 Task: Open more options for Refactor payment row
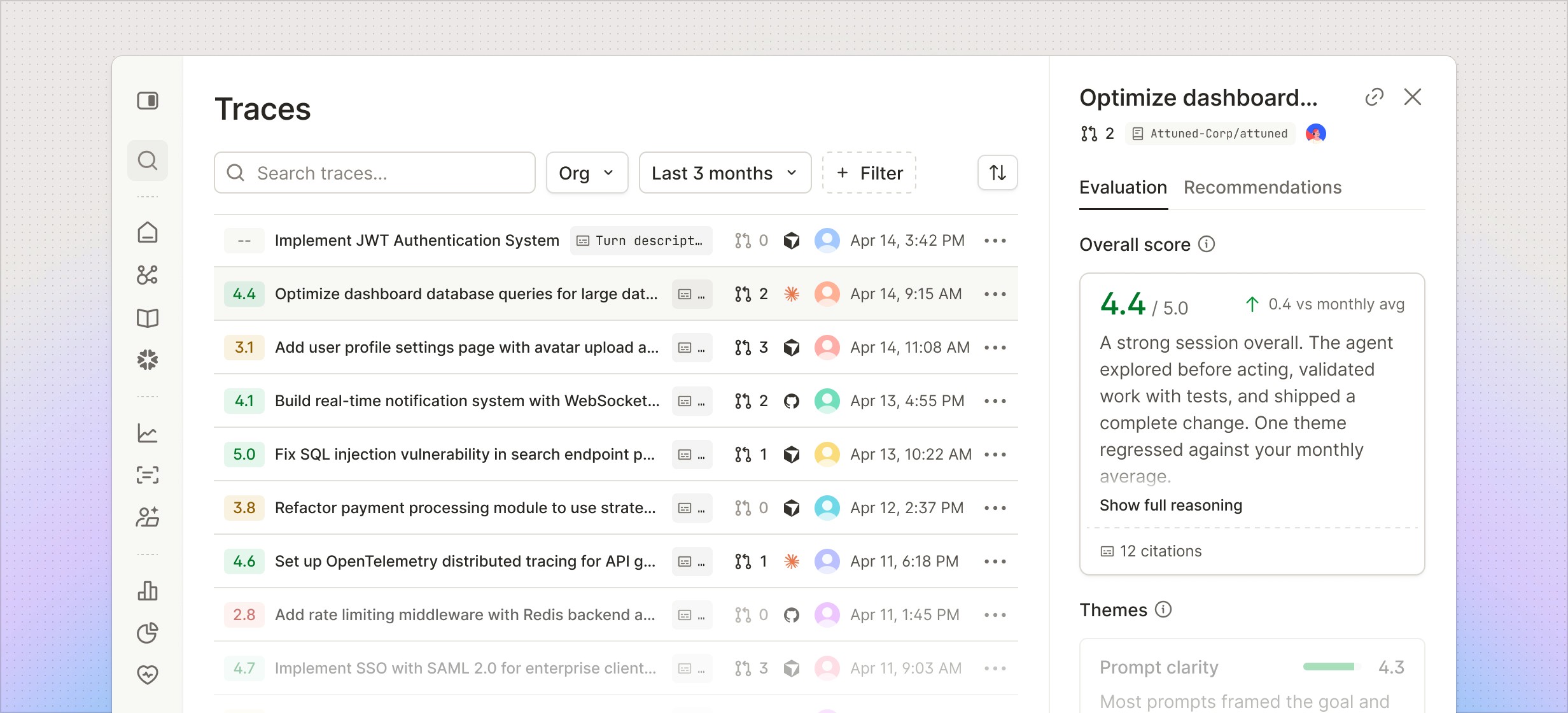995,508
